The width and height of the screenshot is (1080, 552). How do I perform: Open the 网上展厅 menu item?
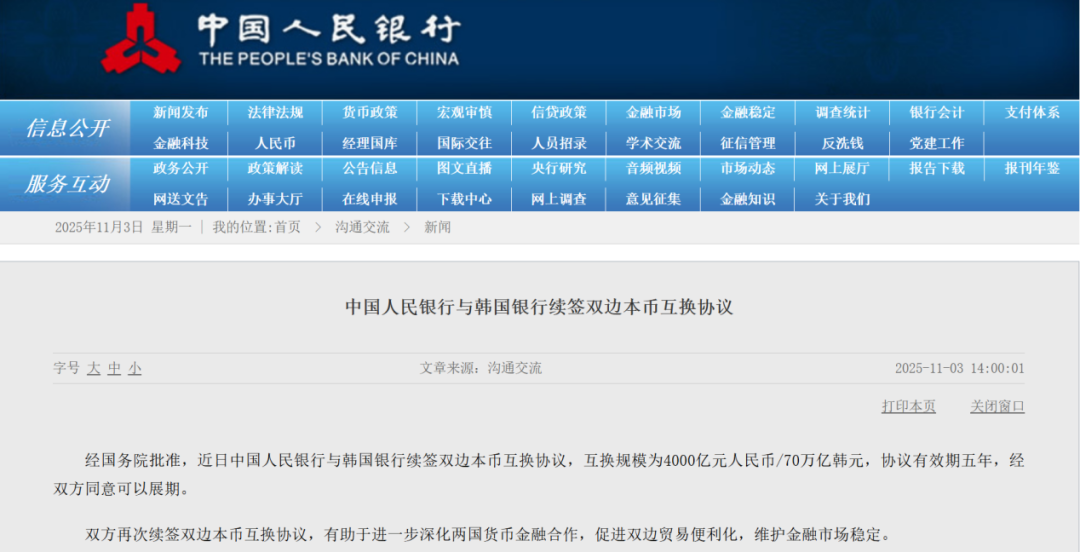(x=842, y=168)
